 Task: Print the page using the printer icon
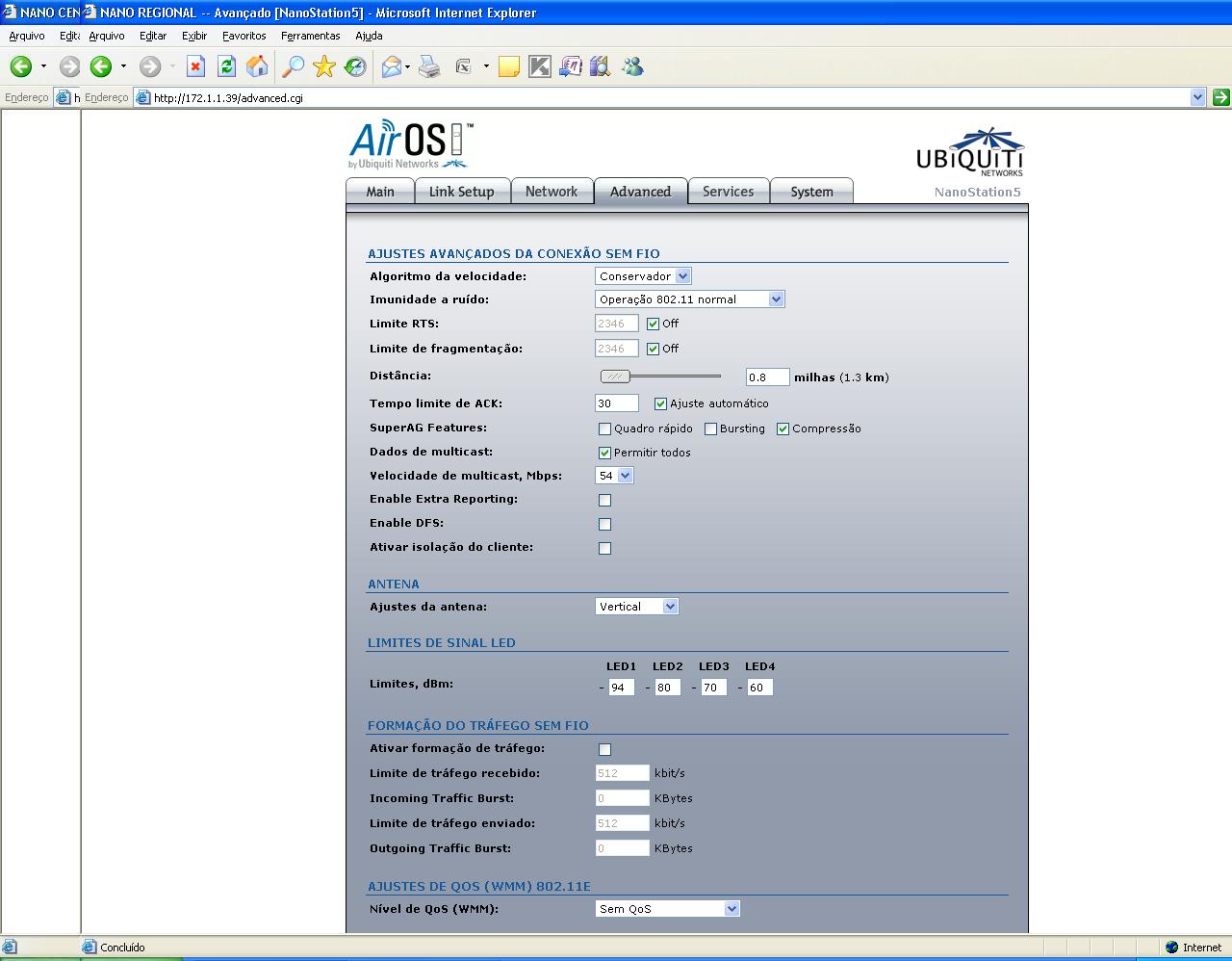pyautogui.click(x=429, y=66)
